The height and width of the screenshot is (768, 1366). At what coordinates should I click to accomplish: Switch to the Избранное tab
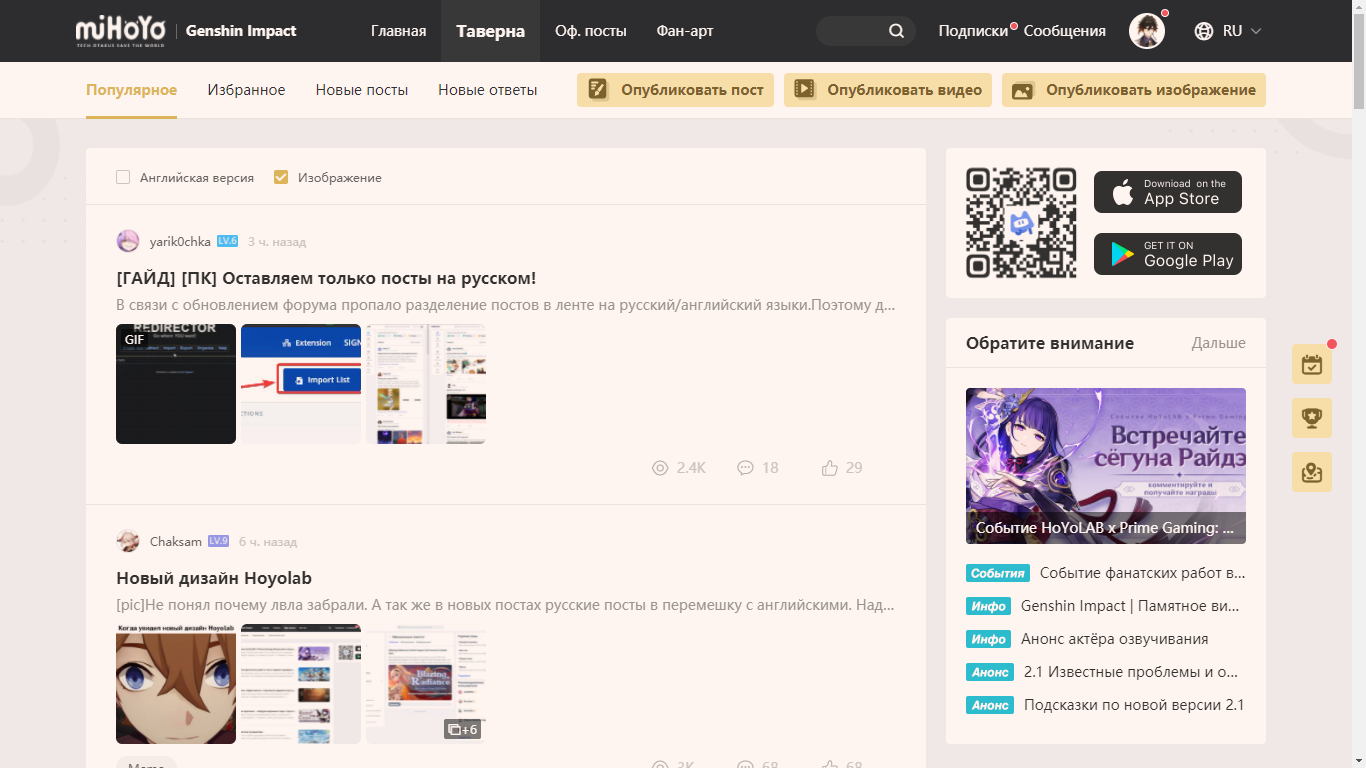click(246, 90)
